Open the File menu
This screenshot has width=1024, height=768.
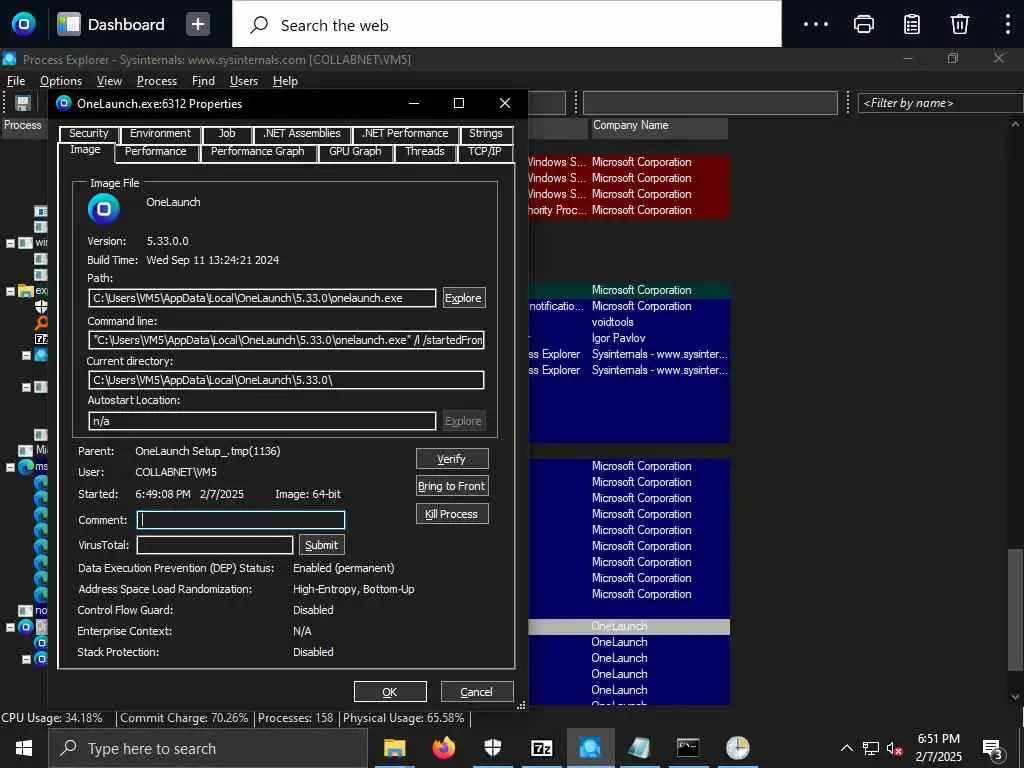pos(16,81)
